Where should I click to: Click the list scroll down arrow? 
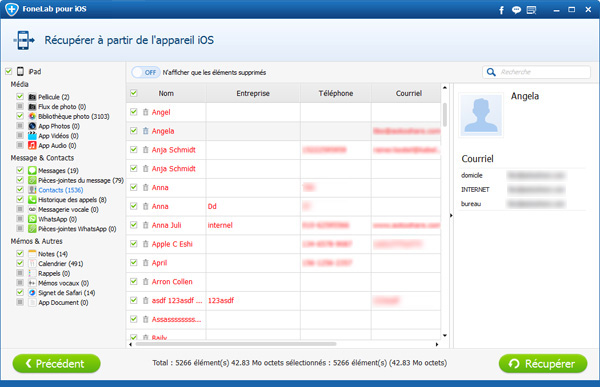[x=445, y=336]
